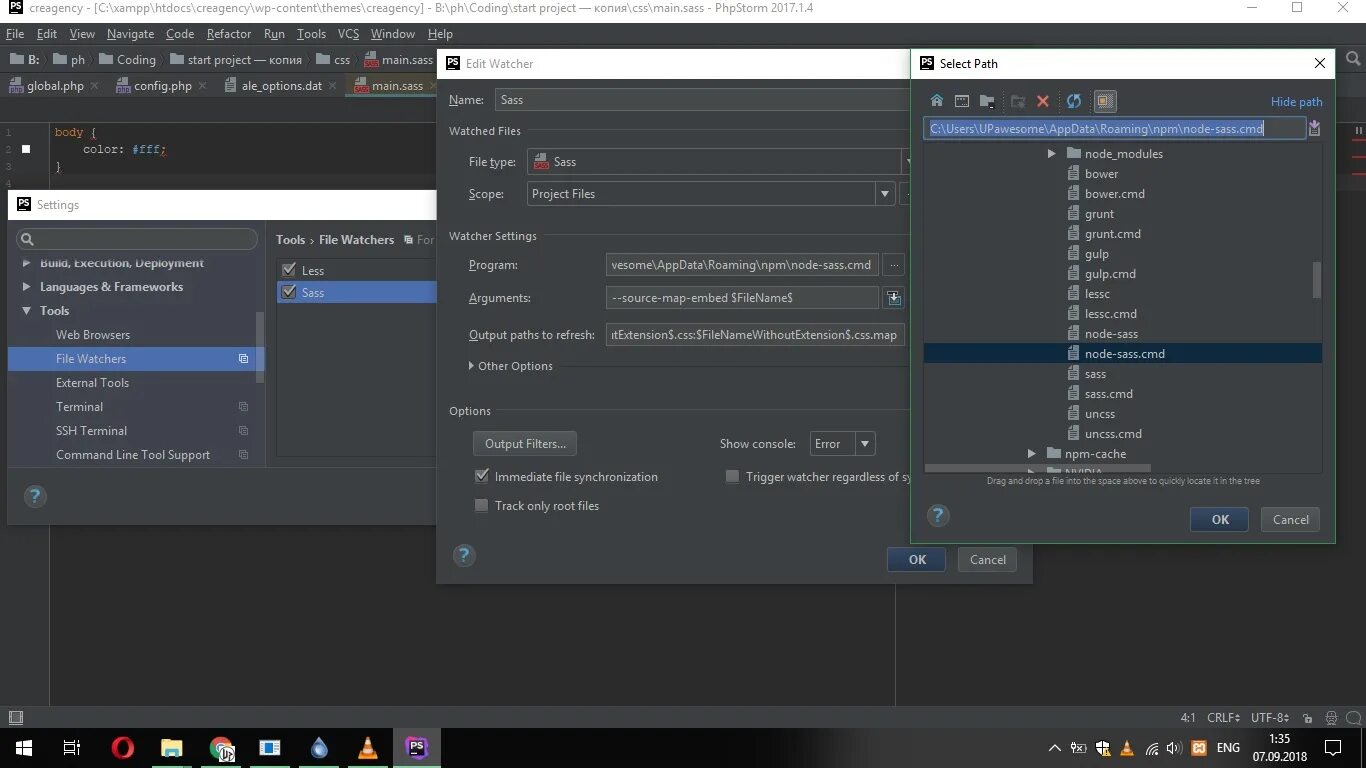This screenshot has width=1366, height=768.
Task: Click tool windows toggle in status bar corner
Action: 16,717
